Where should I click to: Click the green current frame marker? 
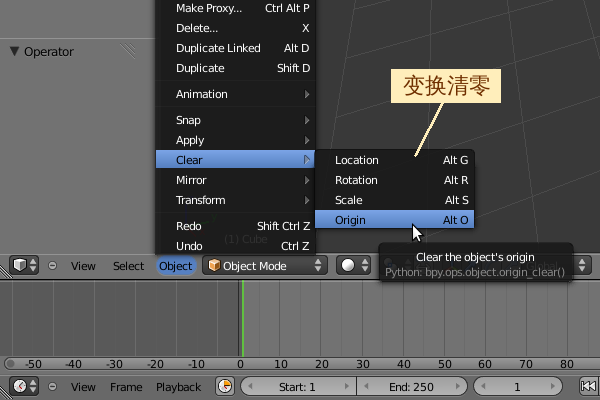(243, 318)
